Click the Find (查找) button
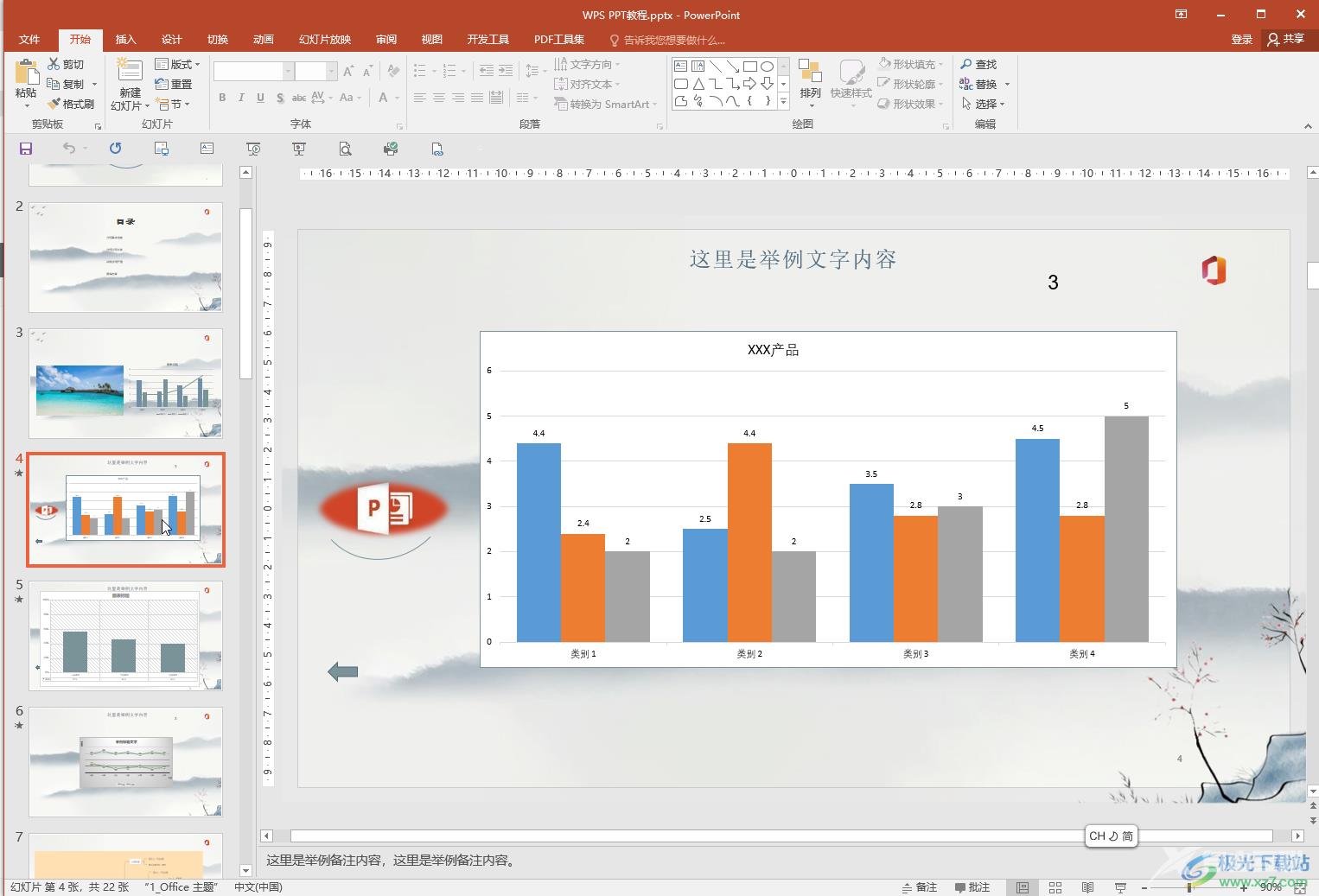Image resolution: width=1319 pixels, height=896 pixels. [x=978, y=64]
